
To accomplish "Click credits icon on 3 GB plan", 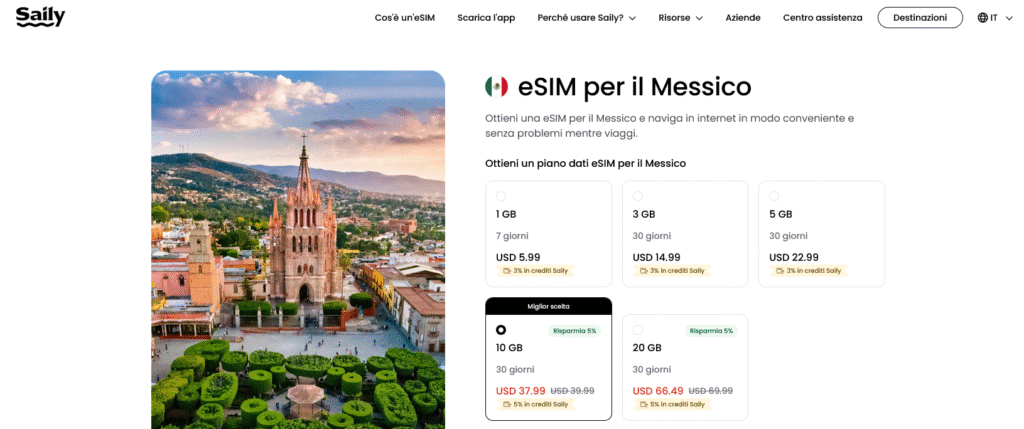I will coord(643,270).
